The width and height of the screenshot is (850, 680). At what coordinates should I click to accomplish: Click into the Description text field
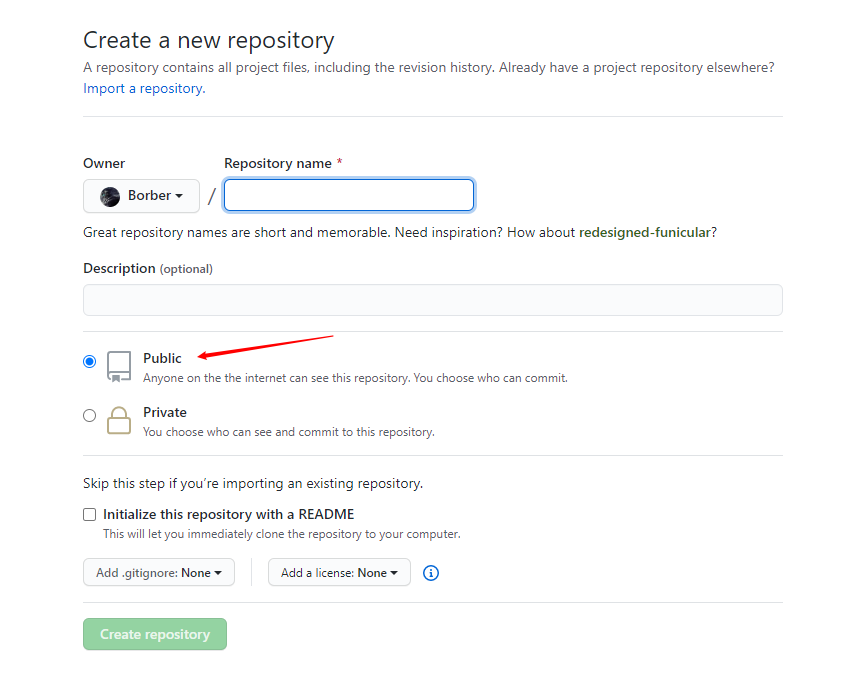coord(432,300)
